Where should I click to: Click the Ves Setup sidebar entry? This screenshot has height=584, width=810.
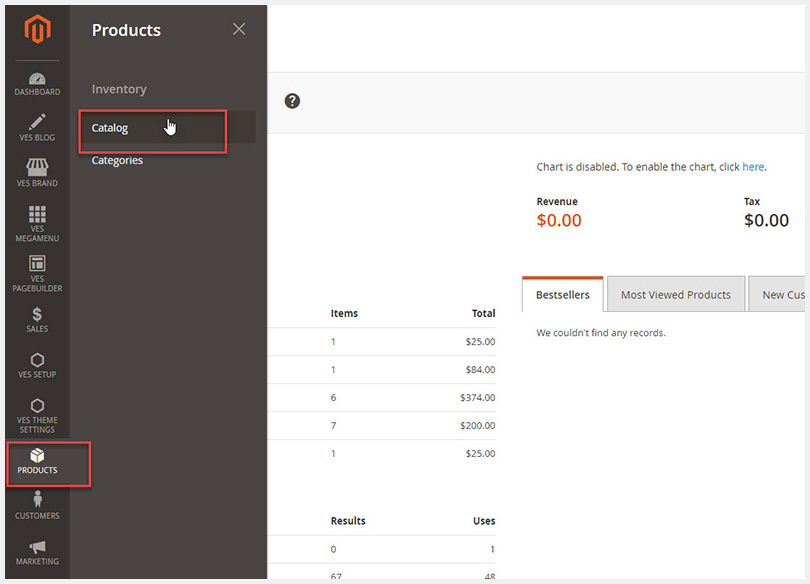(x=36, y=367)
